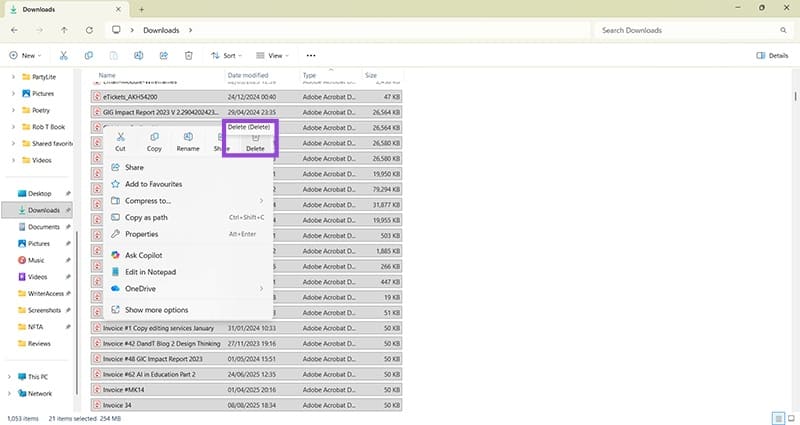Toggle the Details pane button
This screenshot has height=425, width=800.
[x=772, y=56]
